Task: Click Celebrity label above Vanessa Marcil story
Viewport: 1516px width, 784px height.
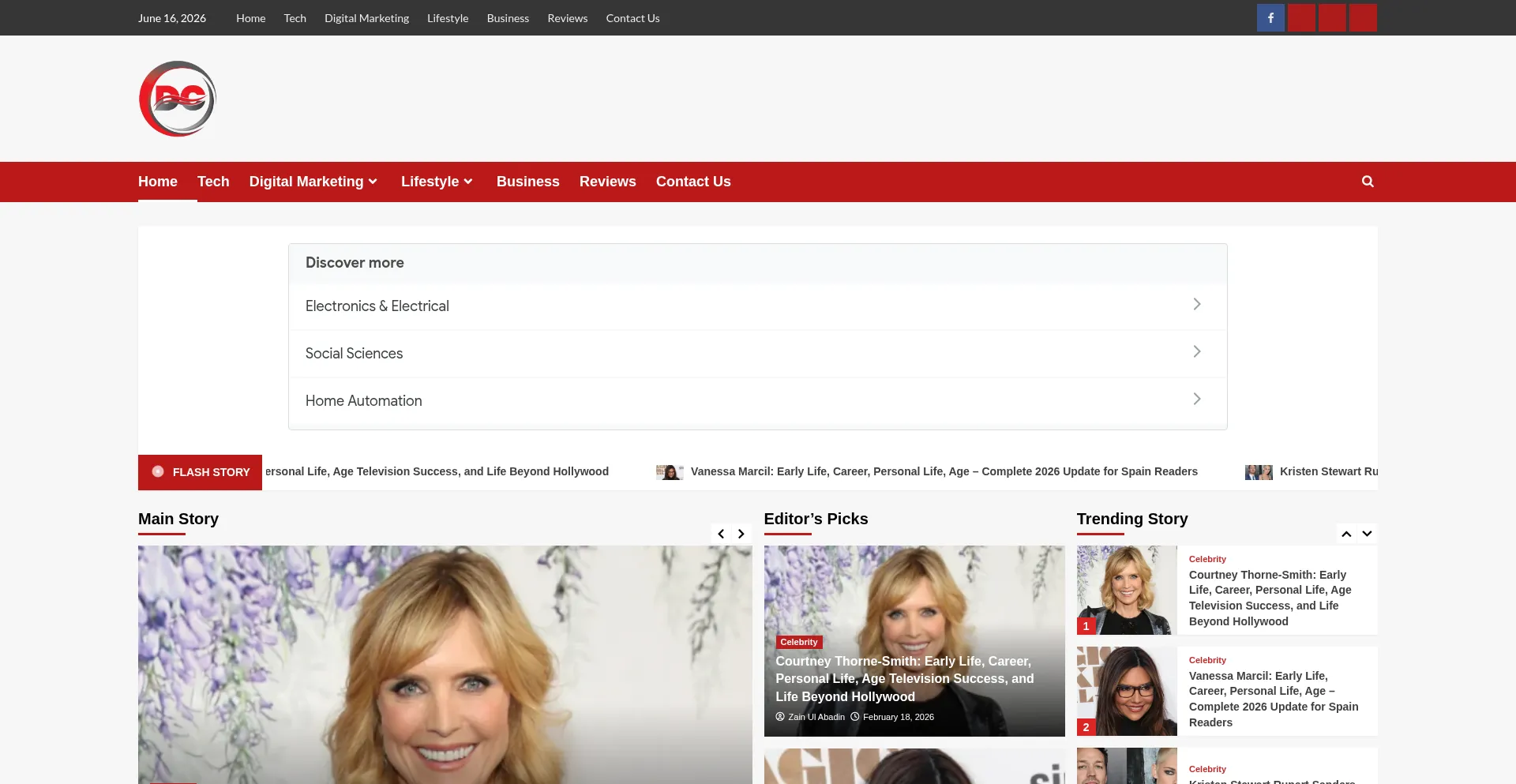Action: point(1207,660)
